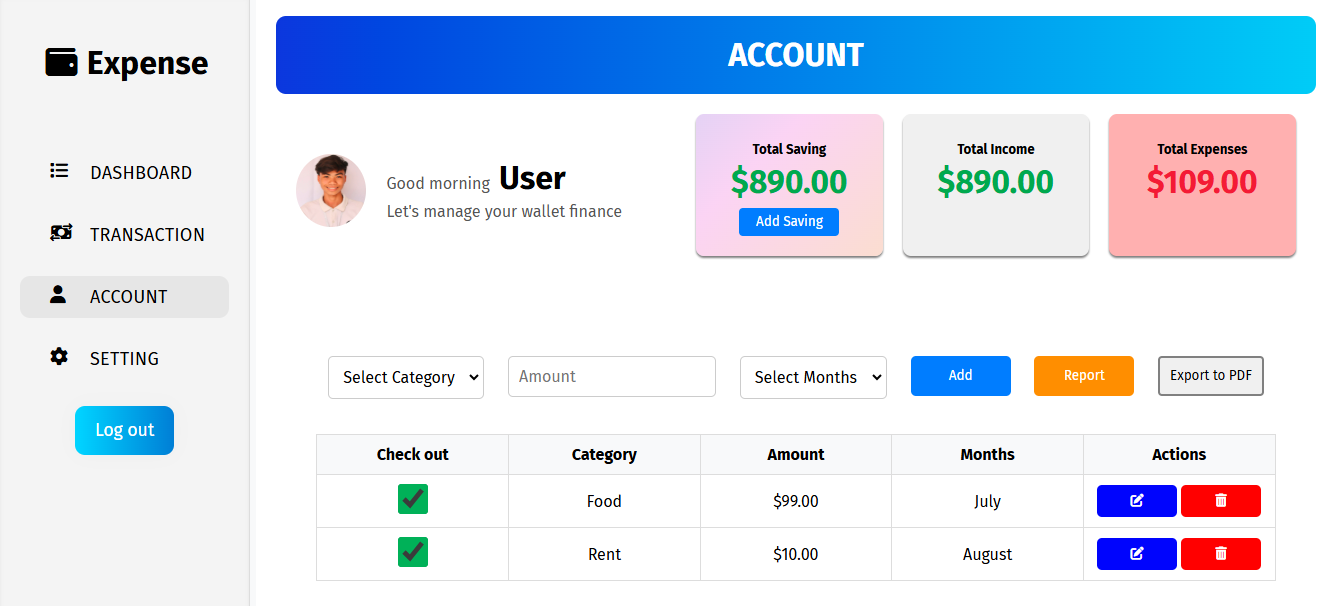Click the Account person icon in sidebar

pyautogui.click(x=58, y=295)
